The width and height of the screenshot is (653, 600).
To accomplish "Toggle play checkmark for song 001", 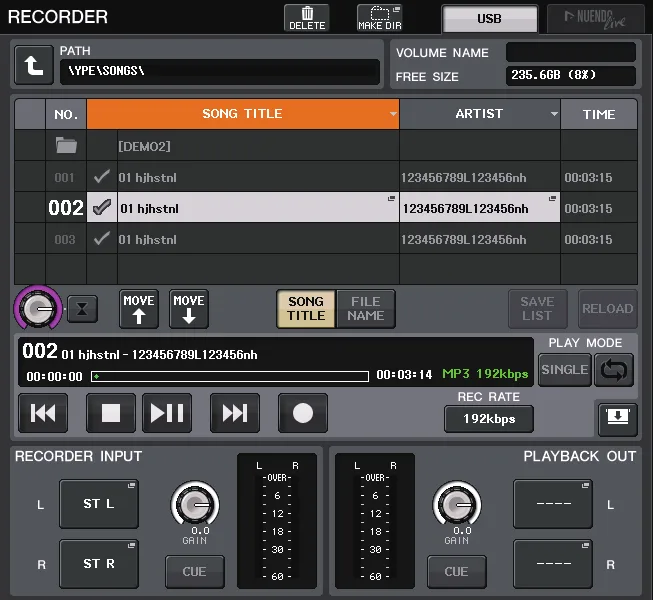I will pos(102,177).
